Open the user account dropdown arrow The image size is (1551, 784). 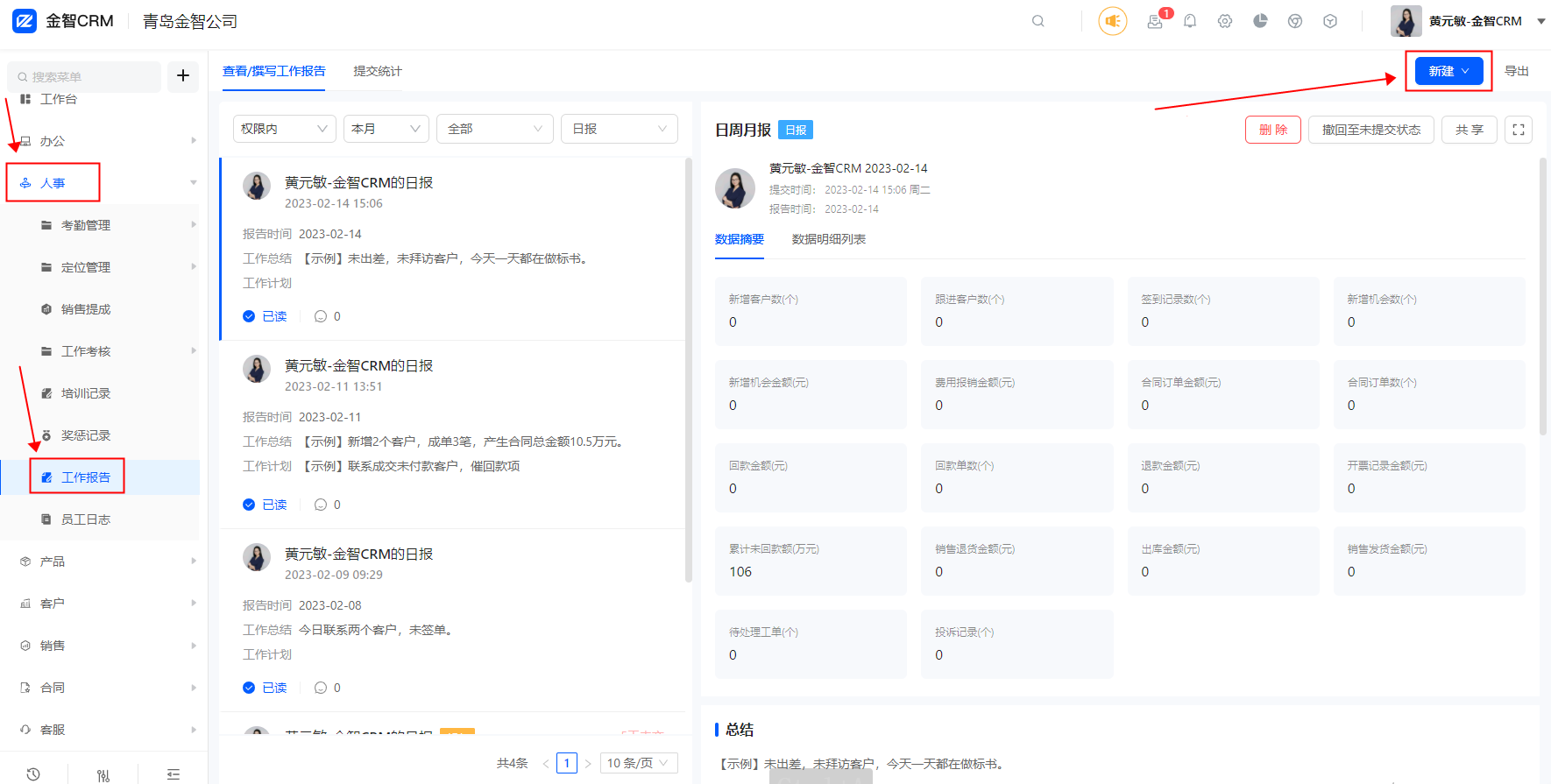tap(1540, 21)
